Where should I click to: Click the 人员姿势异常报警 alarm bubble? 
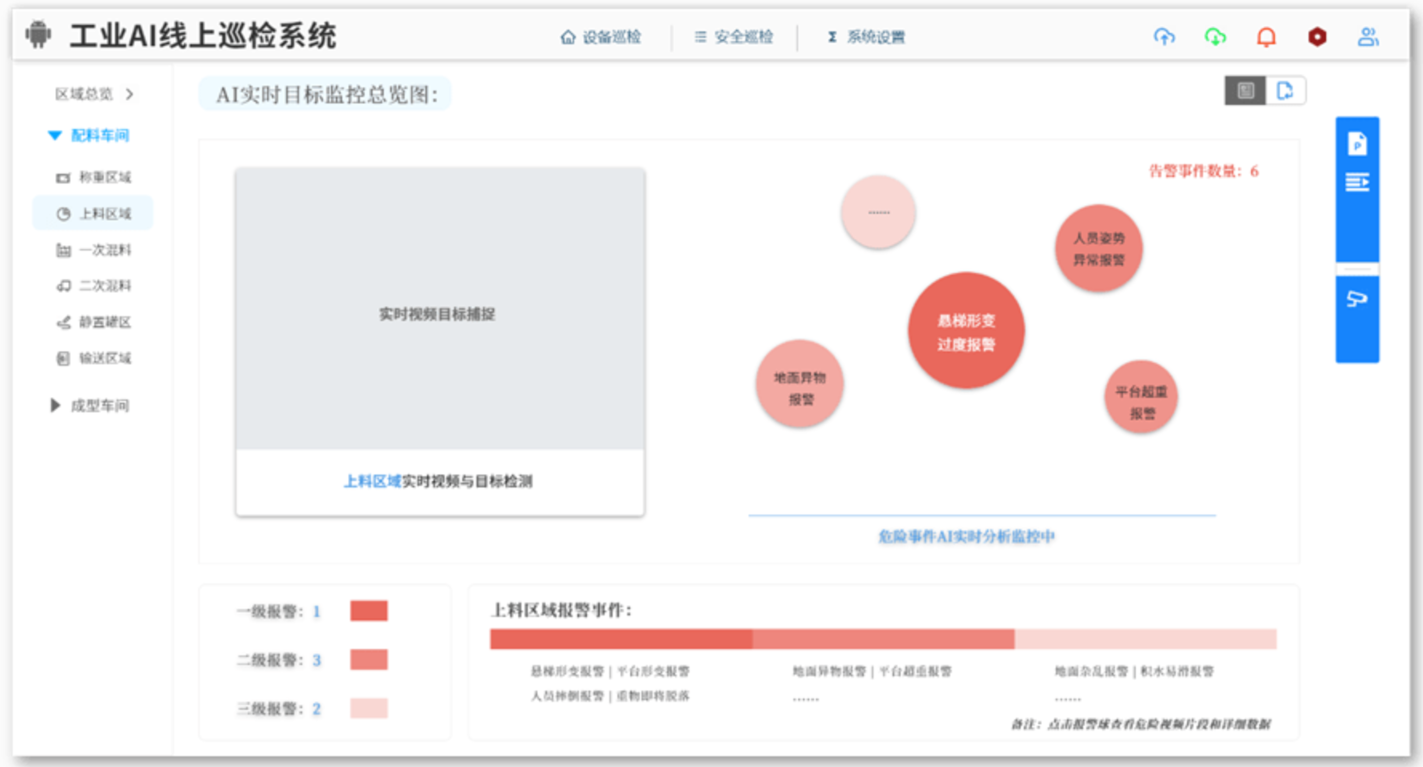[1099, 248]
